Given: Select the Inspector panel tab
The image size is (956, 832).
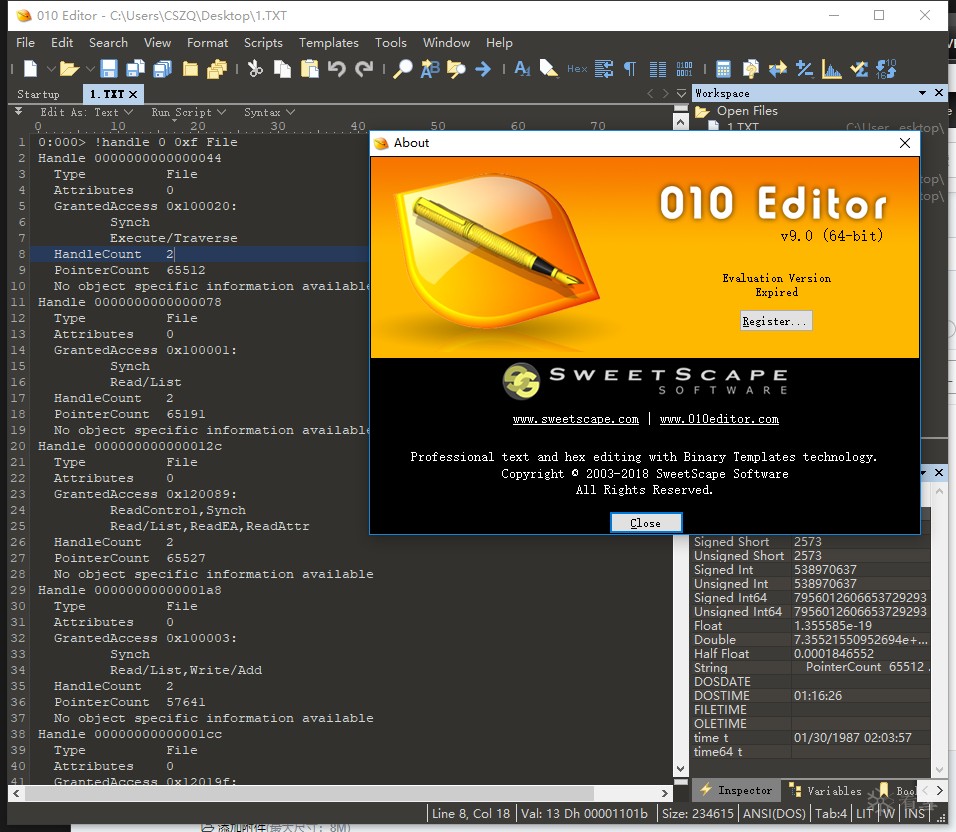Looking at the screenshot, I should (x=736, y=791).
